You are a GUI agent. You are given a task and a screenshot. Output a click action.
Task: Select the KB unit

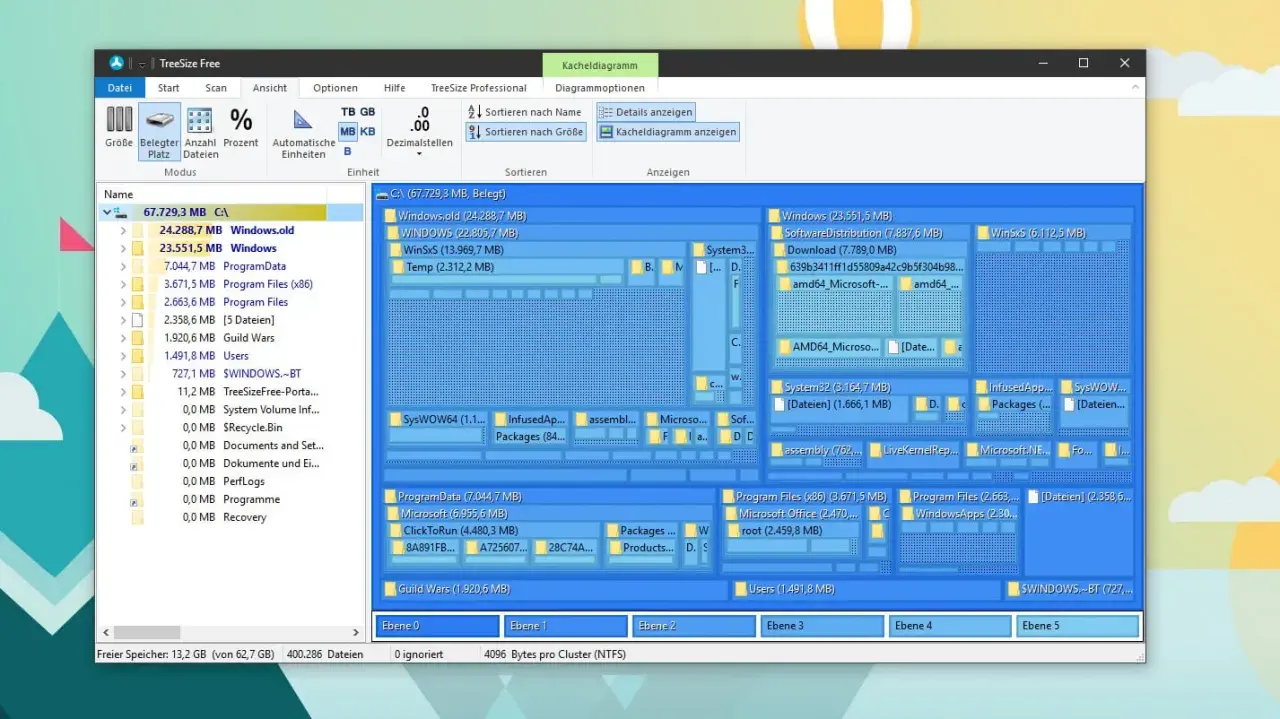tap(367, 131)
